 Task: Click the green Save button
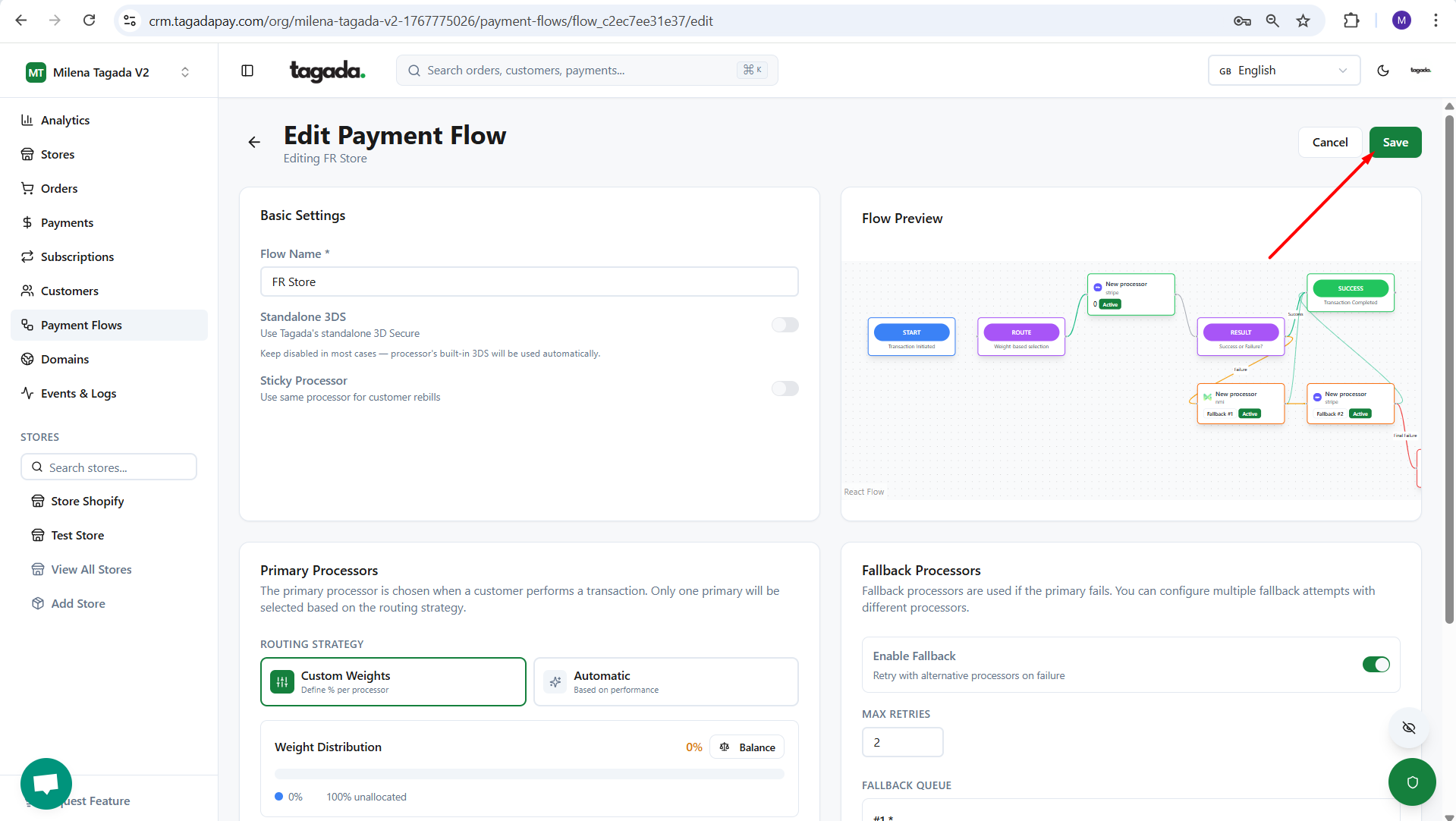[x=1395, y=143]
